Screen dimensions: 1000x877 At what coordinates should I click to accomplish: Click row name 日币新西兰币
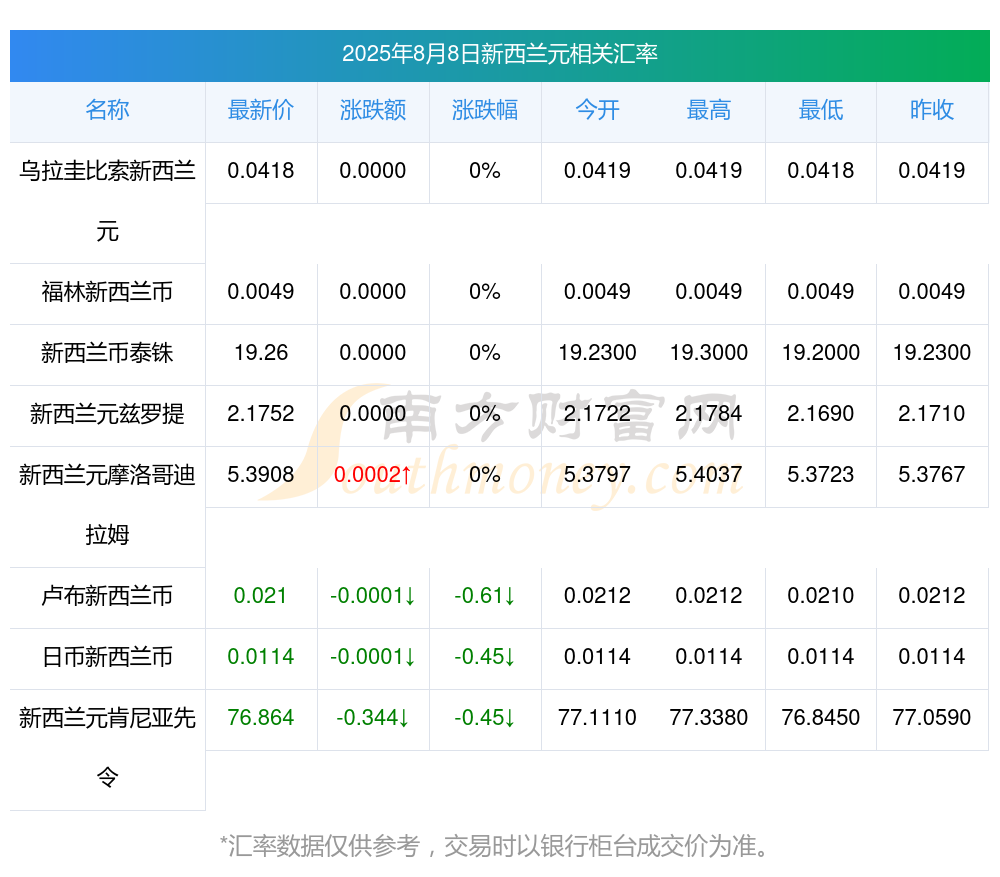coord(107,657)
